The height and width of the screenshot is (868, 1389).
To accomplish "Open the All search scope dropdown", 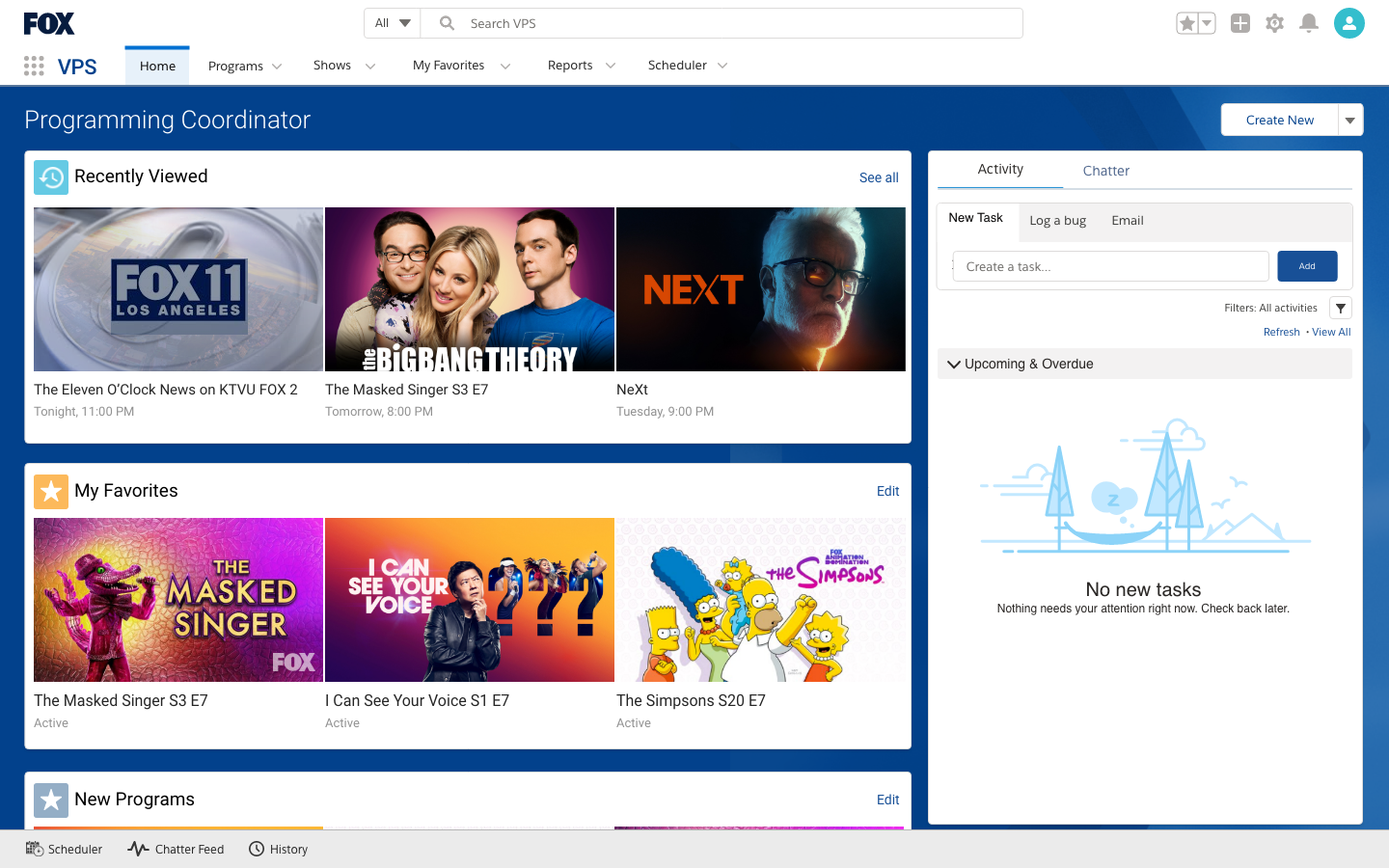I will point(393,23).
